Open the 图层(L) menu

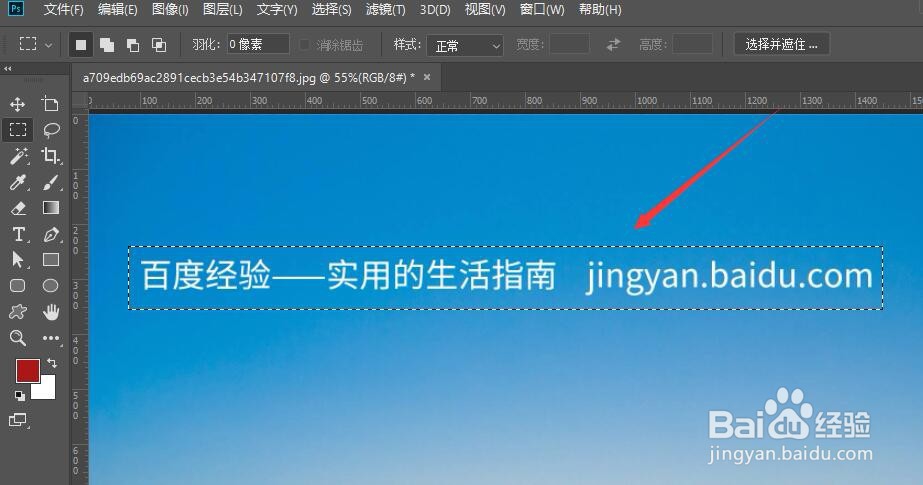[223, 9]
